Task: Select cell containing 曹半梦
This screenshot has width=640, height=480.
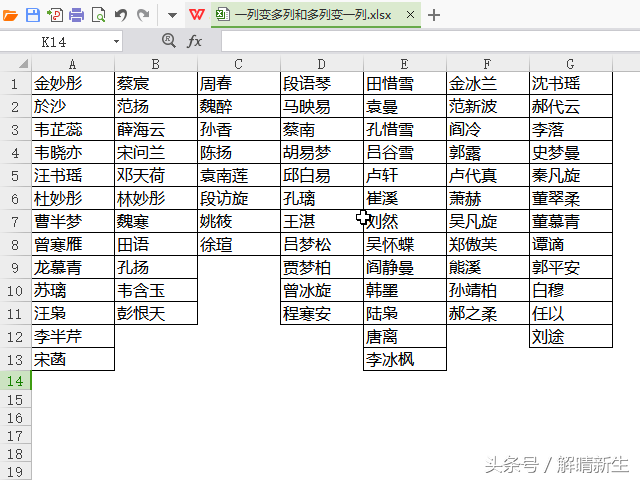Action: click(73, 222)
